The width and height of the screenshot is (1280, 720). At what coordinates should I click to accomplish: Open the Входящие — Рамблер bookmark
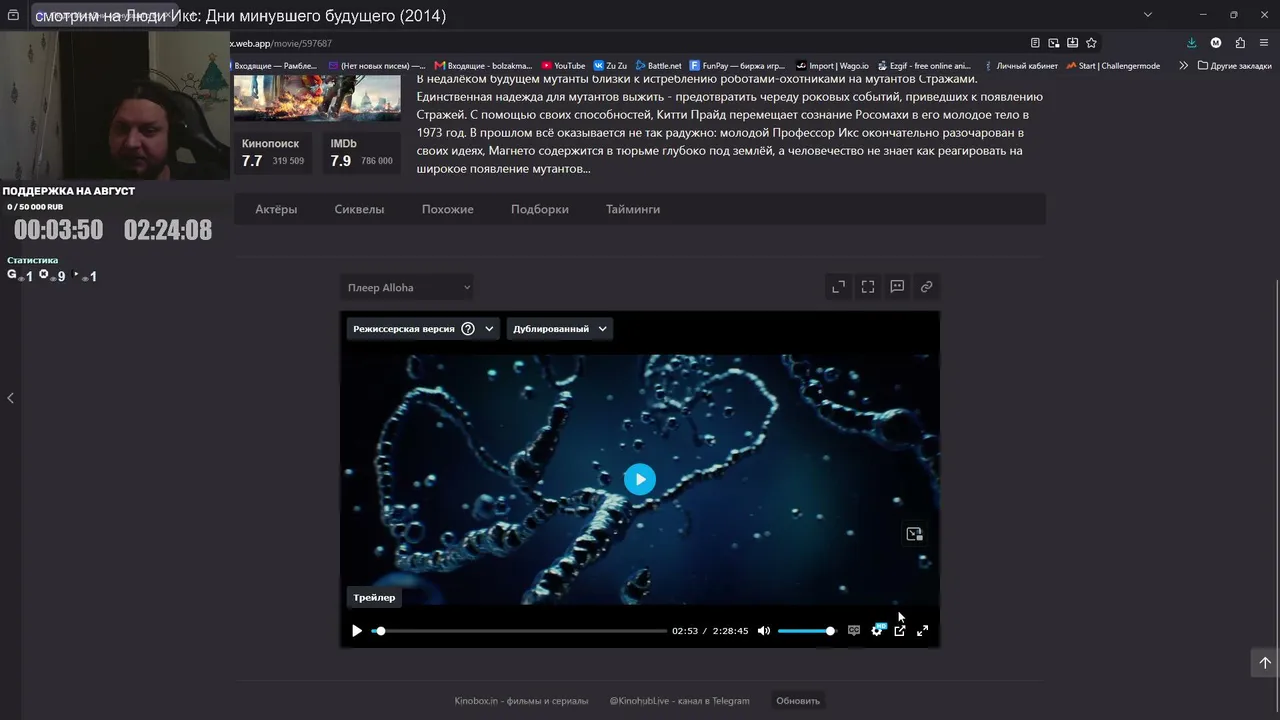(273, 66)
